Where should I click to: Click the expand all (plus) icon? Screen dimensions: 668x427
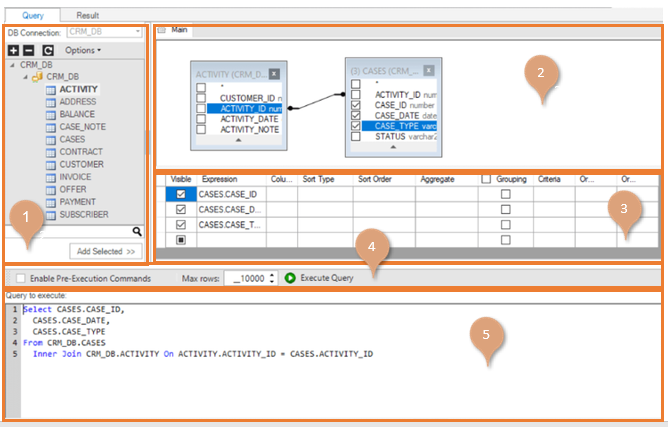pos(13,49)
